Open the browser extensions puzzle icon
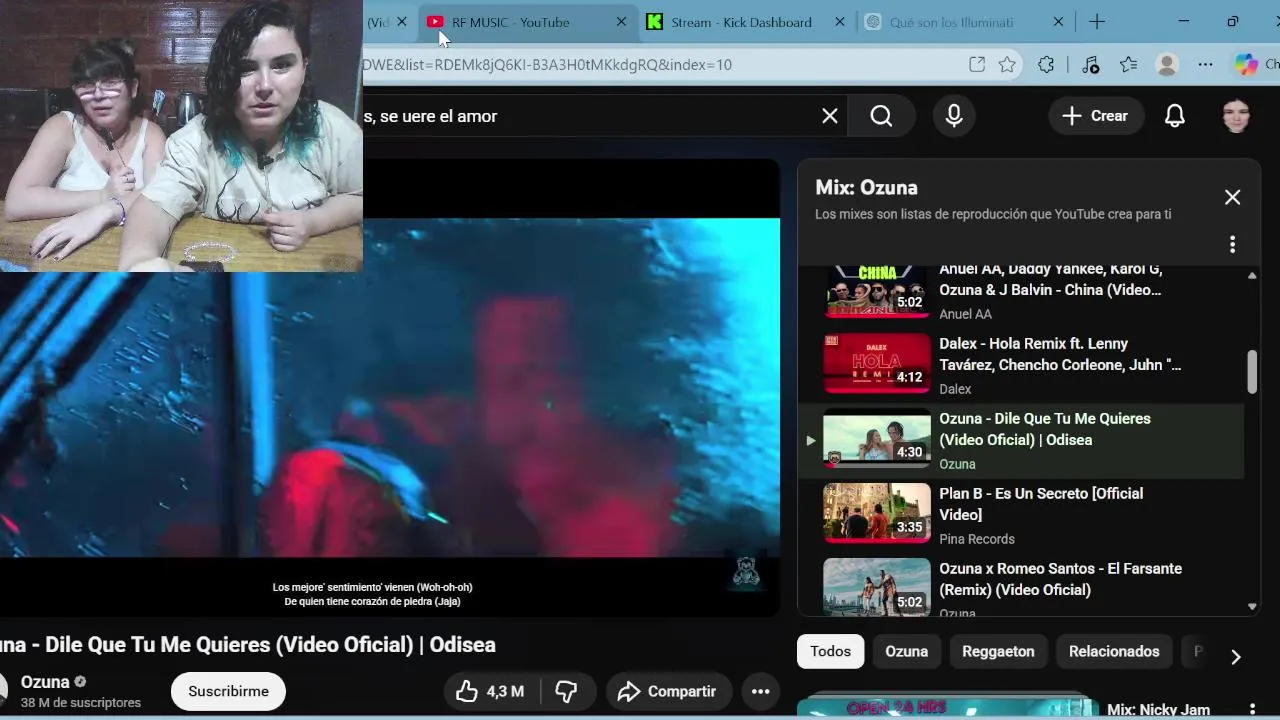The image size is (1280, 720). click(1046, 65)
